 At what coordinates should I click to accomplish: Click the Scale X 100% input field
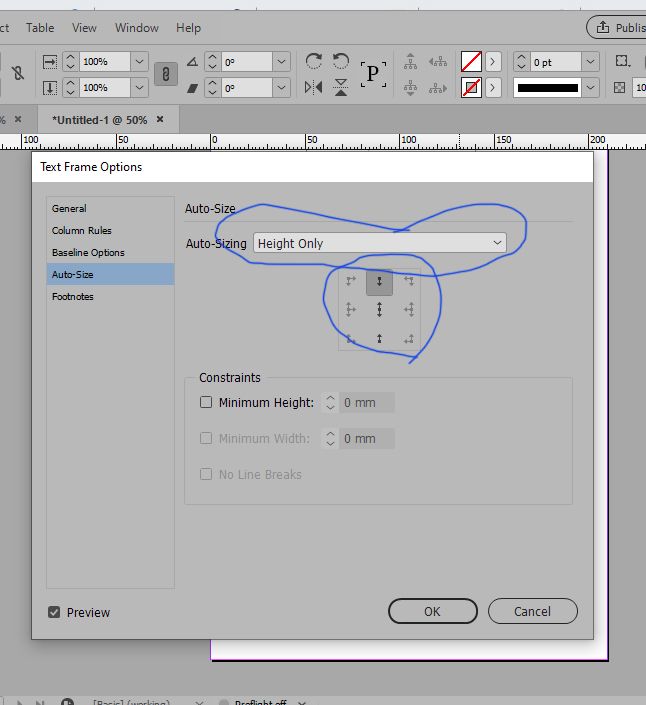(x=105, y=62)
